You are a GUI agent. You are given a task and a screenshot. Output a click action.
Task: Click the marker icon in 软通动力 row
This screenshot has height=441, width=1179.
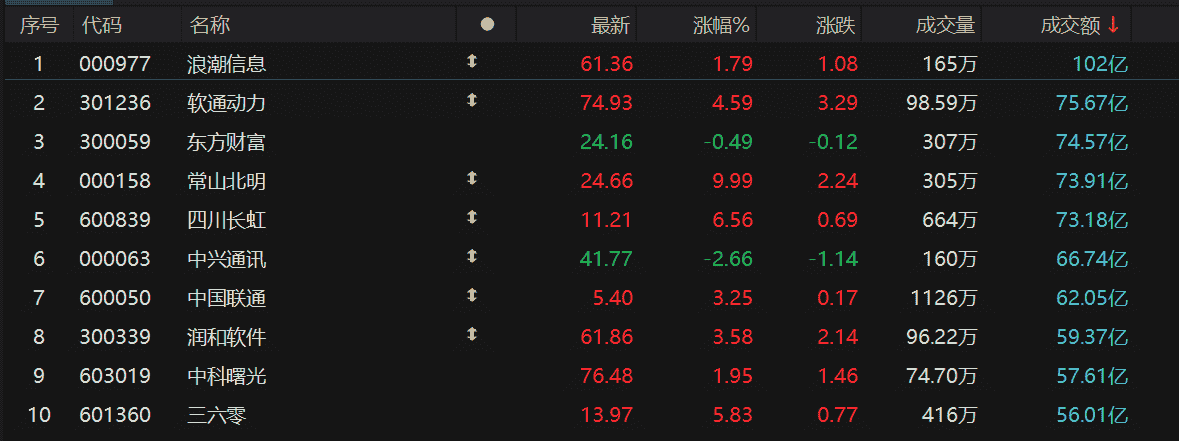[x=472, y=101]
